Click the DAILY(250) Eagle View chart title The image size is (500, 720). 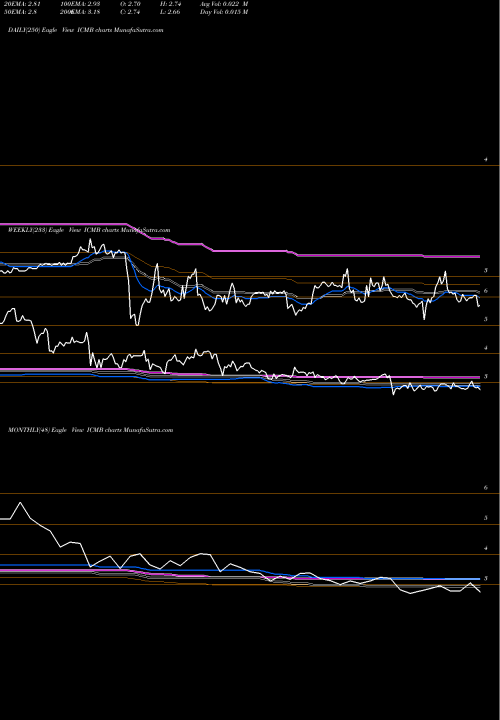(x=85, y=30)
